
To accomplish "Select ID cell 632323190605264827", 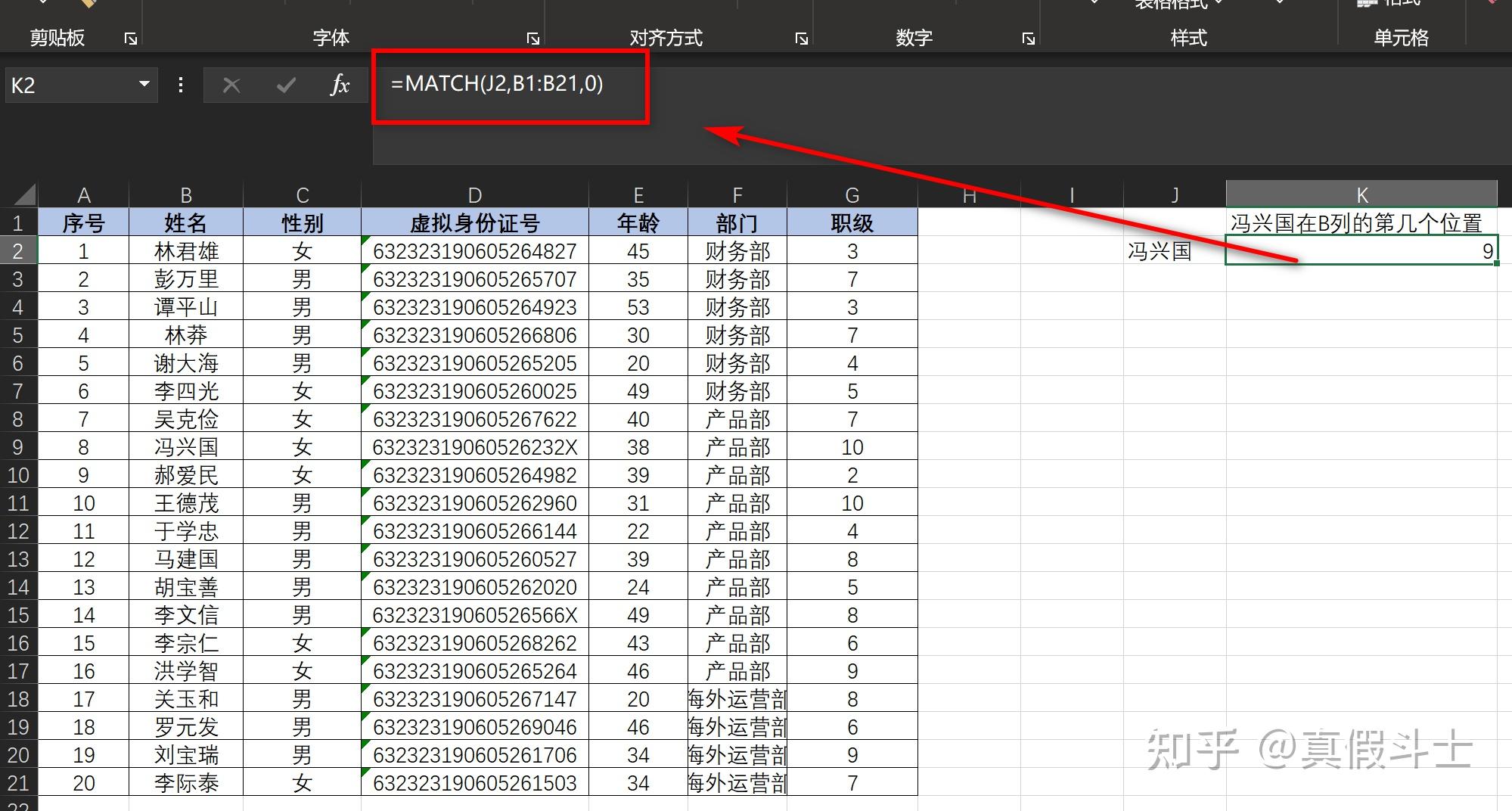I will (475, 251).
